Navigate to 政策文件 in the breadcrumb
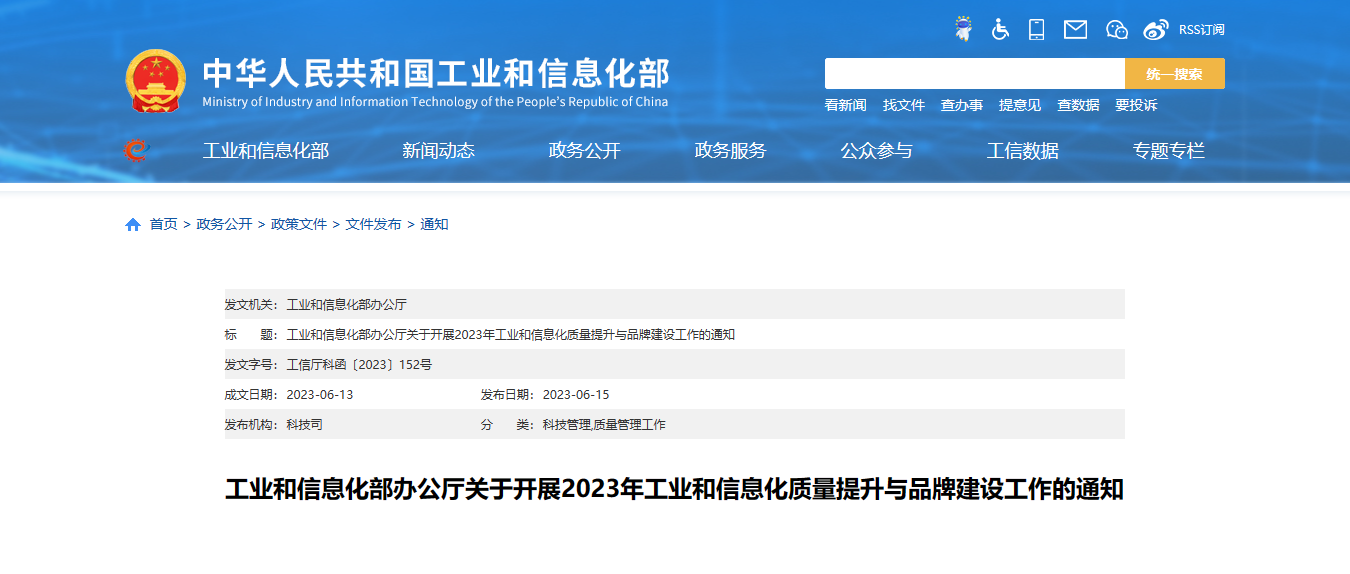The height and width of the screenshot is (574, 1350). 299,225
